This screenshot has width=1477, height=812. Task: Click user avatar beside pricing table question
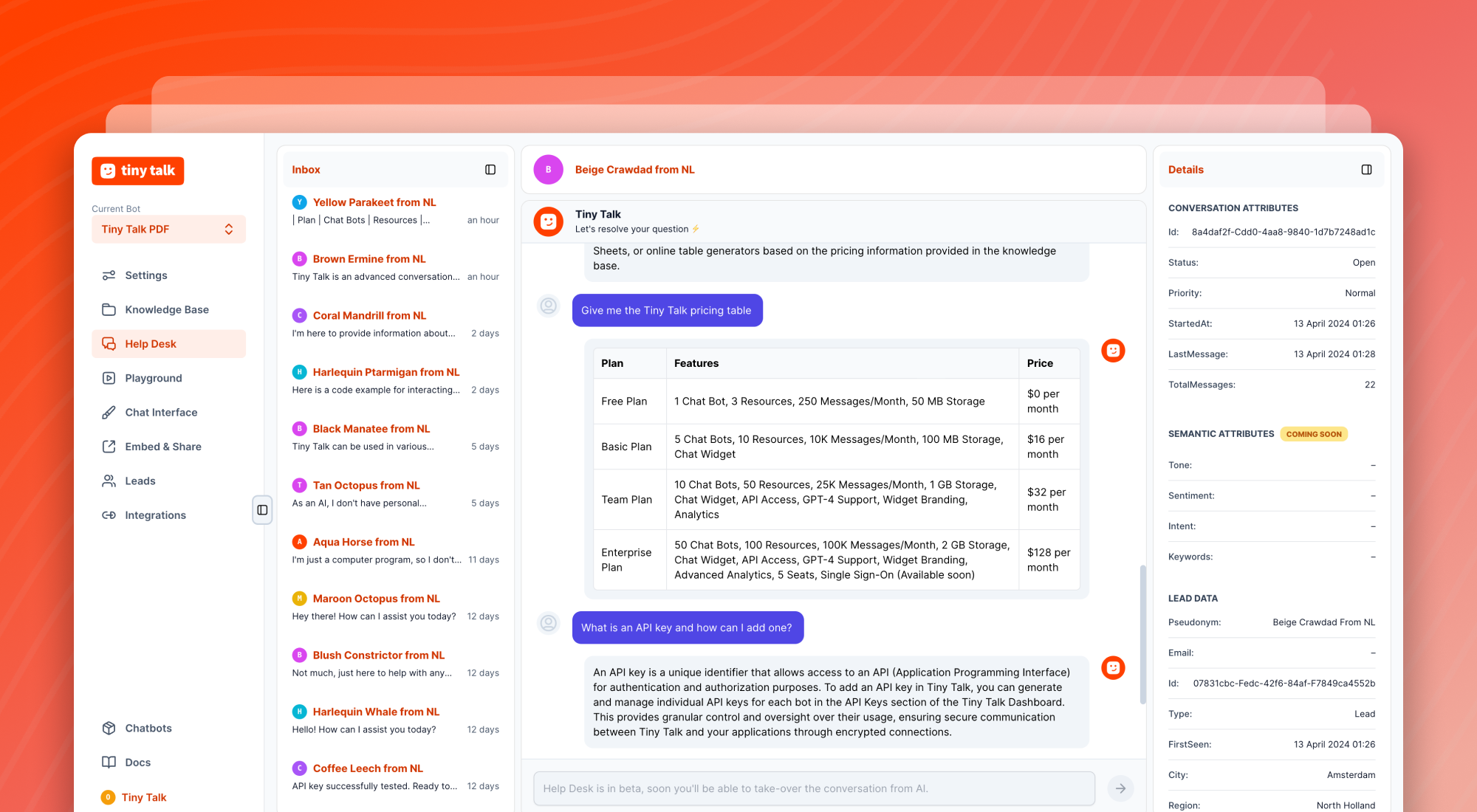(549, 306)
